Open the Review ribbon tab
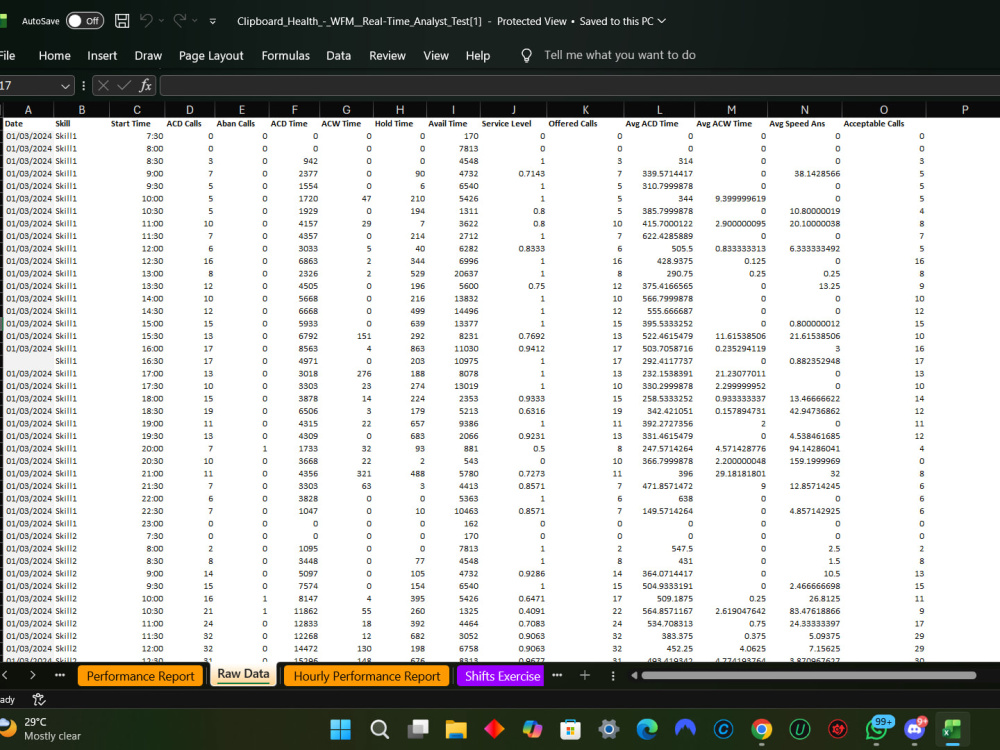1000x750 pixels. pos(387,55)
